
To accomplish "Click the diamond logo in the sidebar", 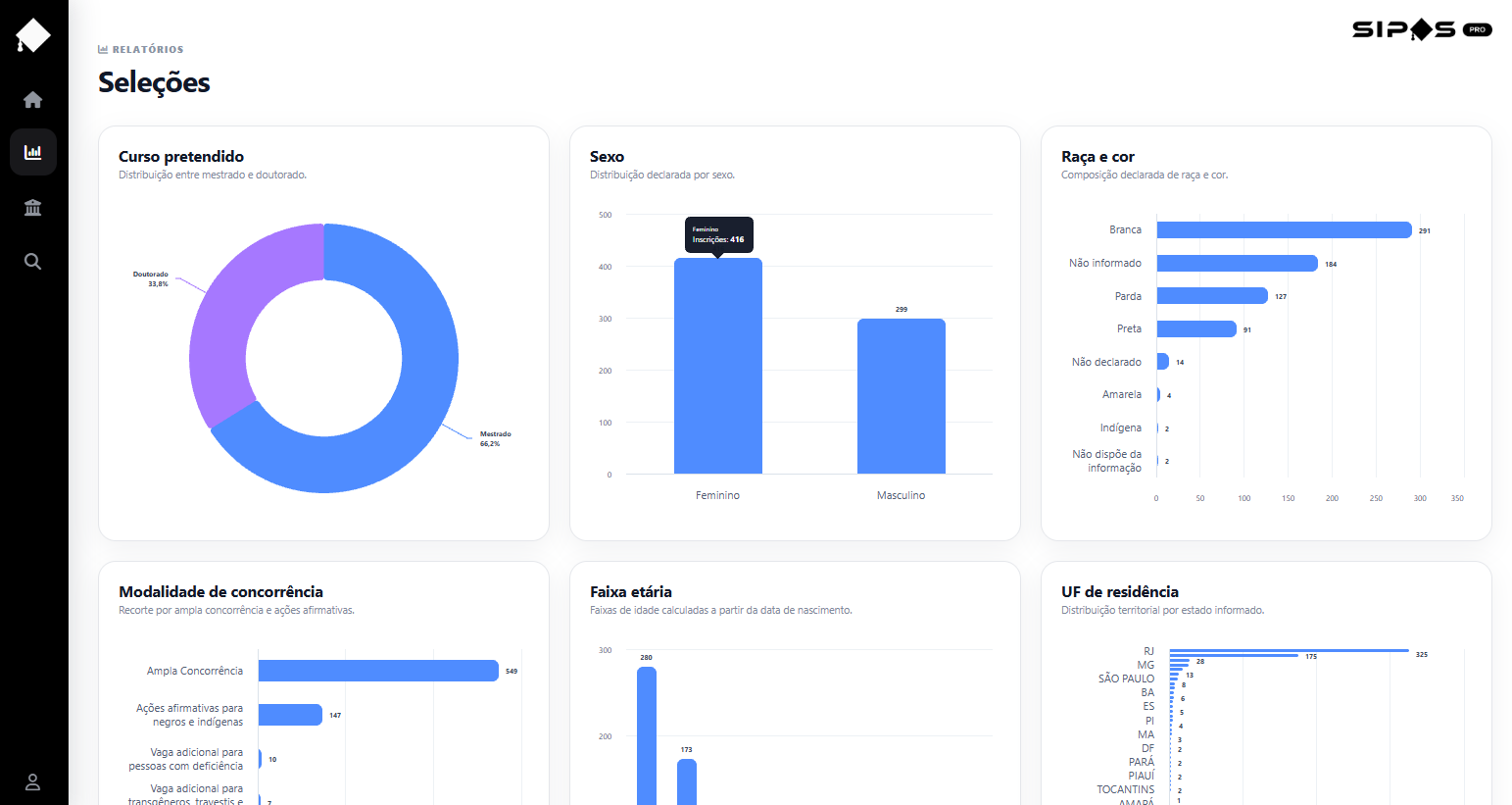I will pyautogui.click(x=33, y=35).
